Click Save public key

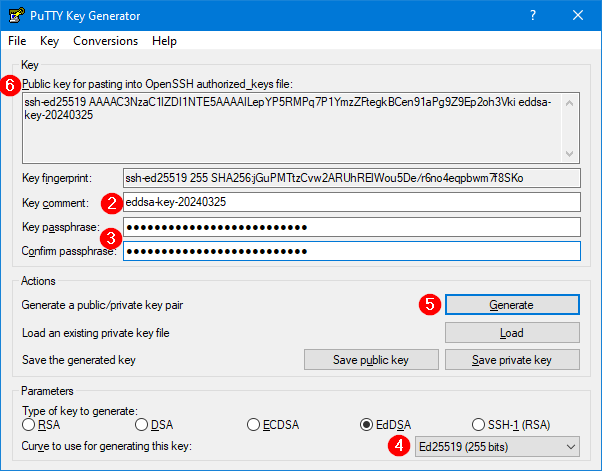click(370, 360)
